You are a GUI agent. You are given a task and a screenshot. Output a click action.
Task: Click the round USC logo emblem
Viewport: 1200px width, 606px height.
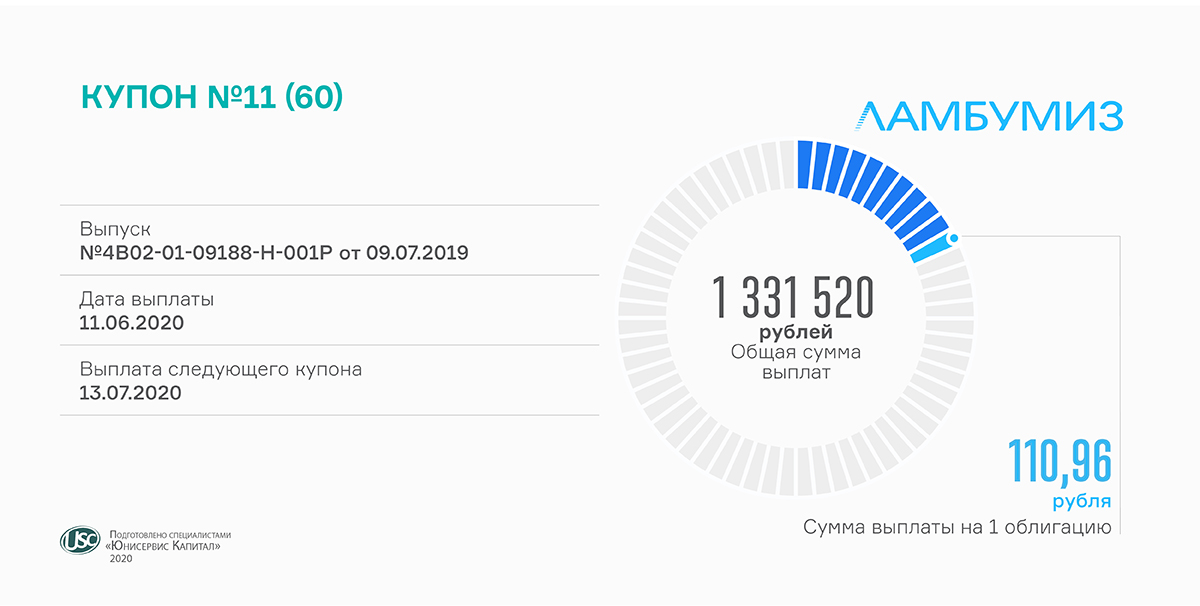coord(80,541)
